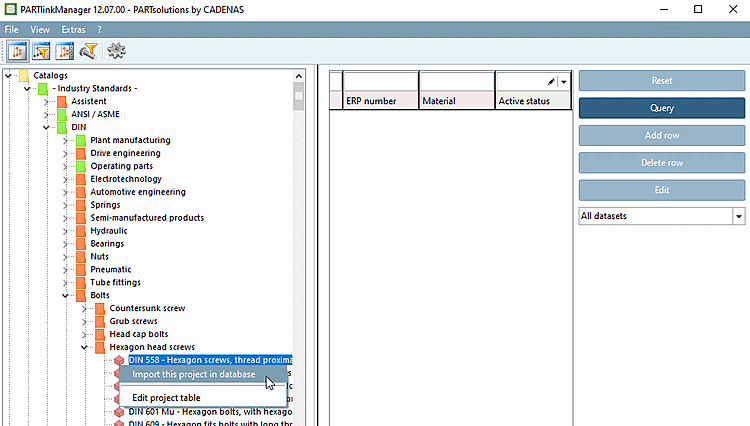Maximize the PARTlinkManager window
The image size is (750, 426).
tap(698, 9)
